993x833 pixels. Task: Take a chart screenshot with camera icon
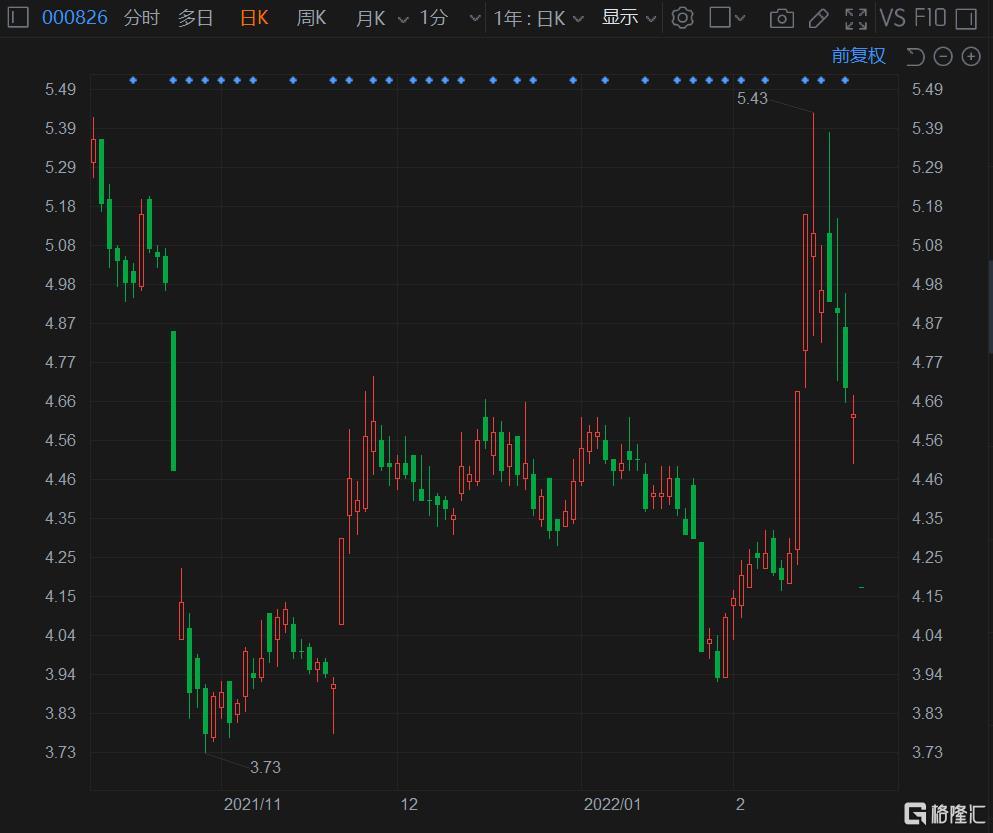[782, 18]
